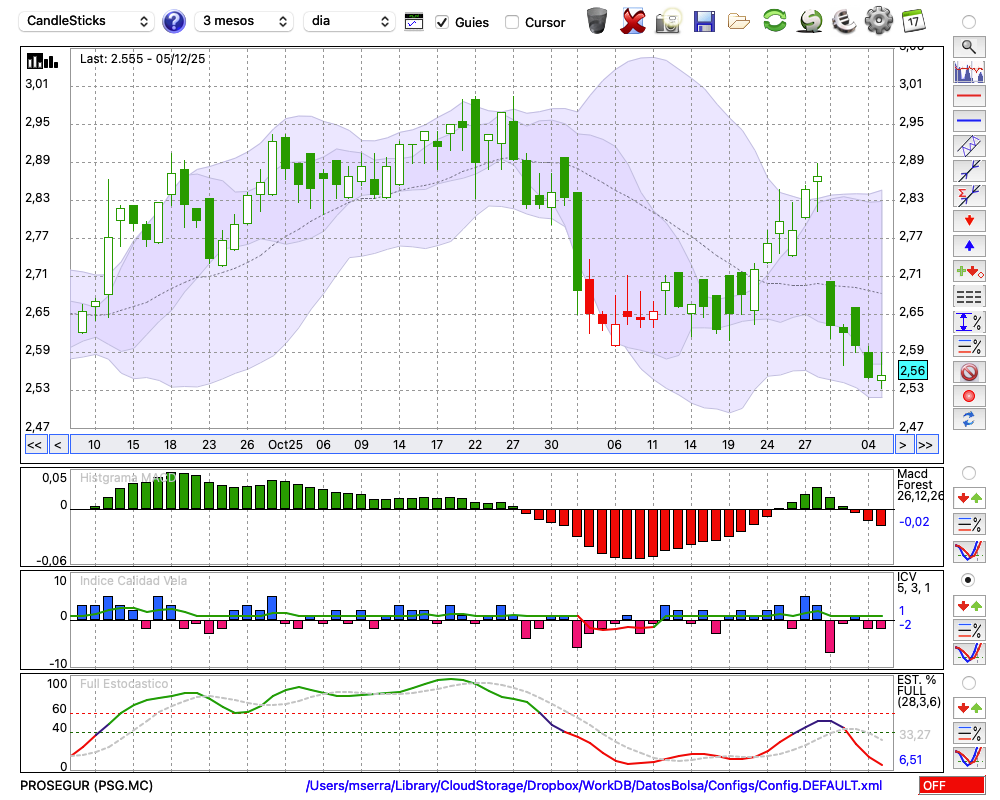
Task: Click the euro currency icon
Action: pyautogui.click(x=844, y=21)
